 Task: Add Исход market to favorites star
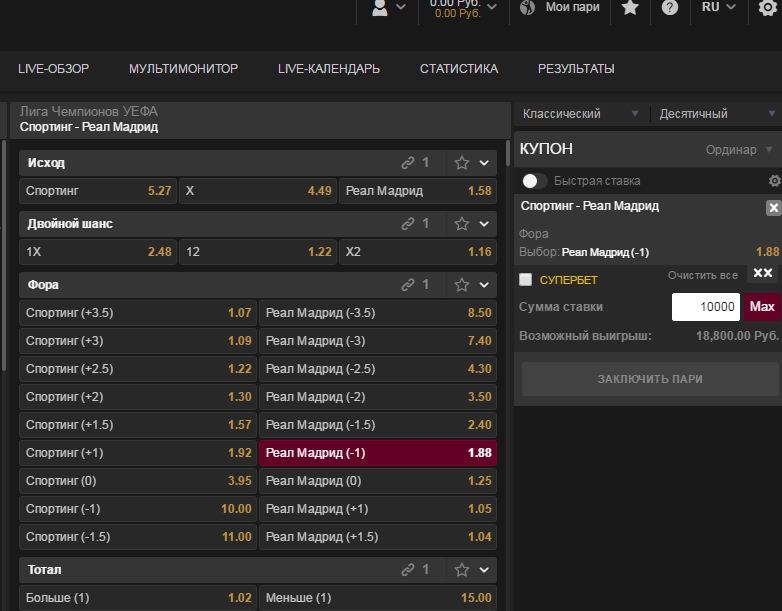[x=462, y=163]
